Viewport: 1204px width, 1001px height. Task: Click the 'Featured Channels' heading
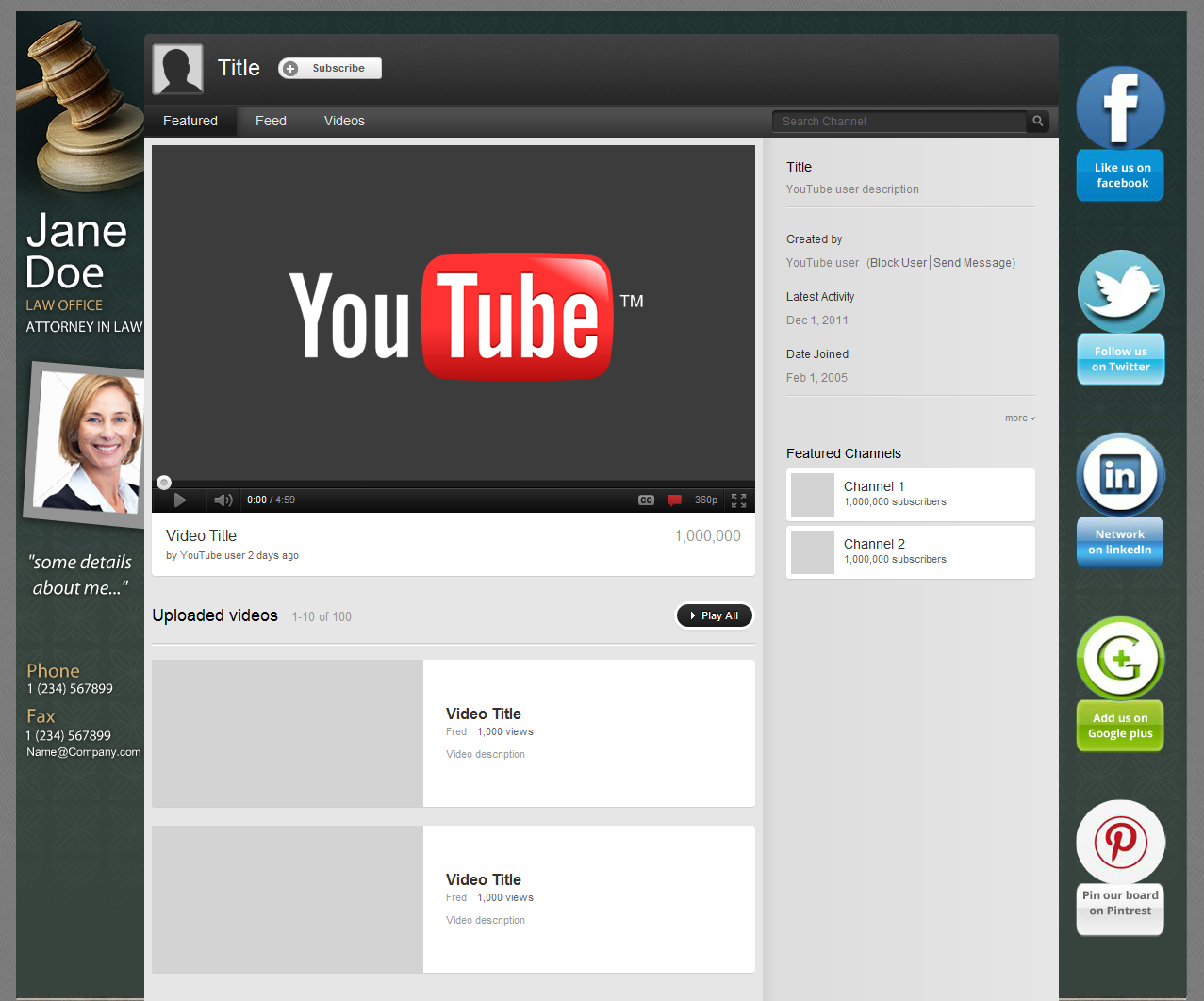pos(844,453)
